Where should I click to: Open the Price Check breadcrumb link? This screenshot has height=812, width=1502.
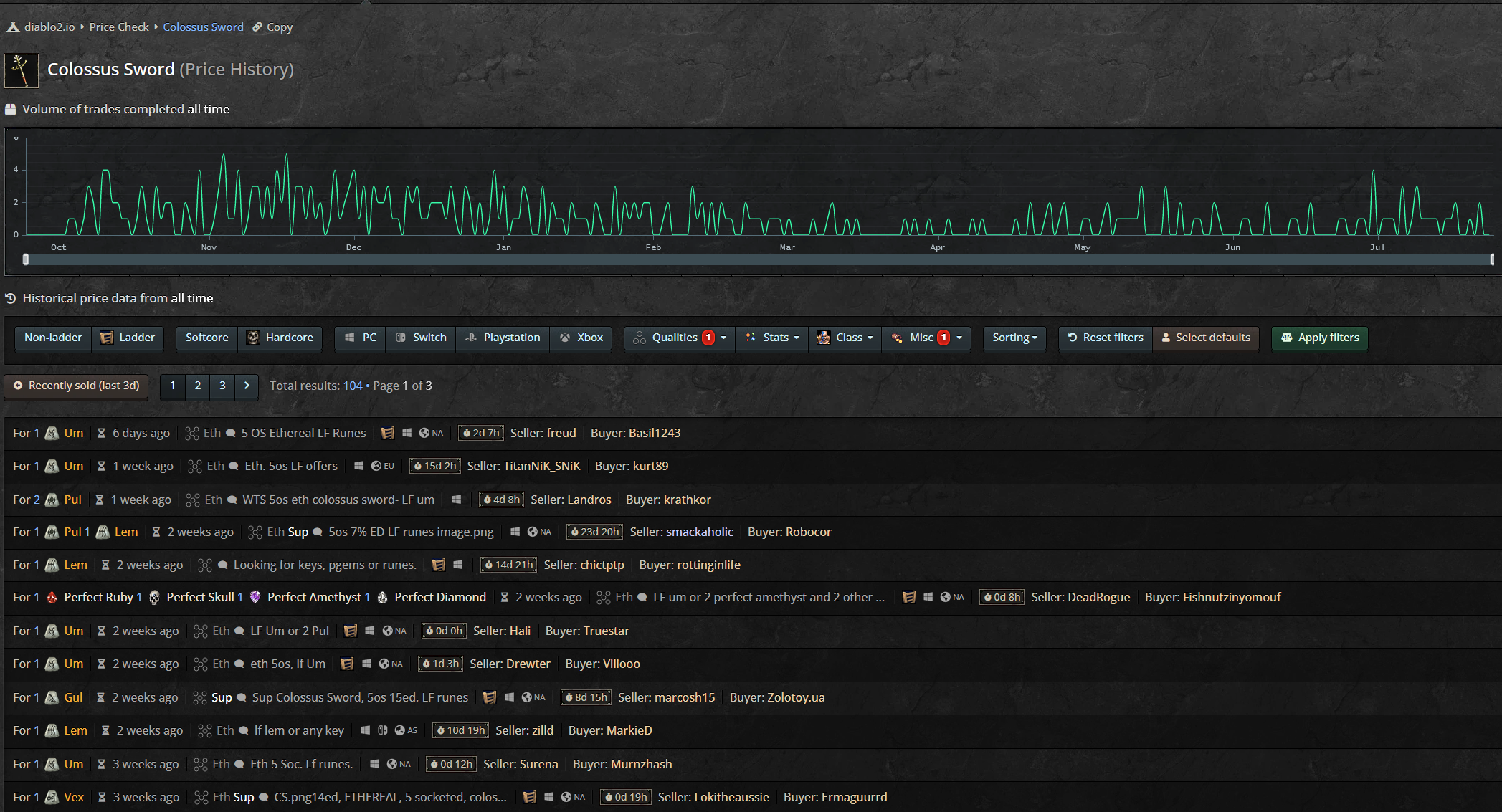click(119, 27)
